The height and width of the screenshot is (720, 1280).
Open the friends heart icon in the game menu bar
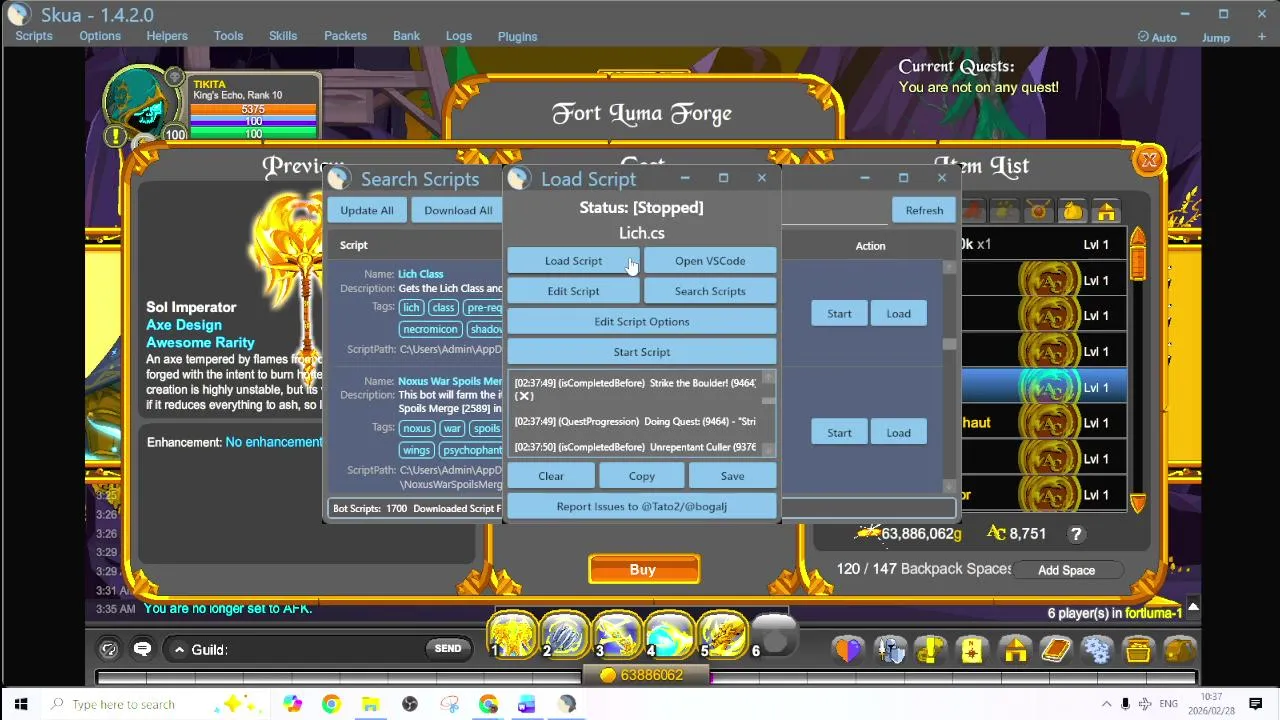pos(848,650)
